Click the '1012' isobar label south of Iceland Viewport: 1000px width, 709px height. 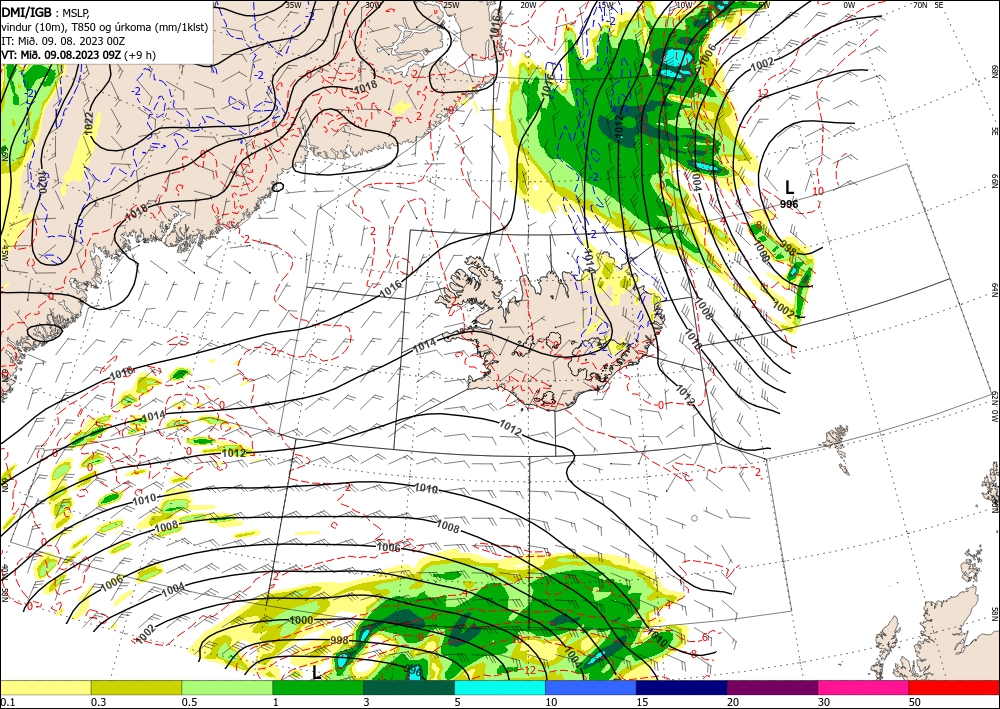coord(511,427)
